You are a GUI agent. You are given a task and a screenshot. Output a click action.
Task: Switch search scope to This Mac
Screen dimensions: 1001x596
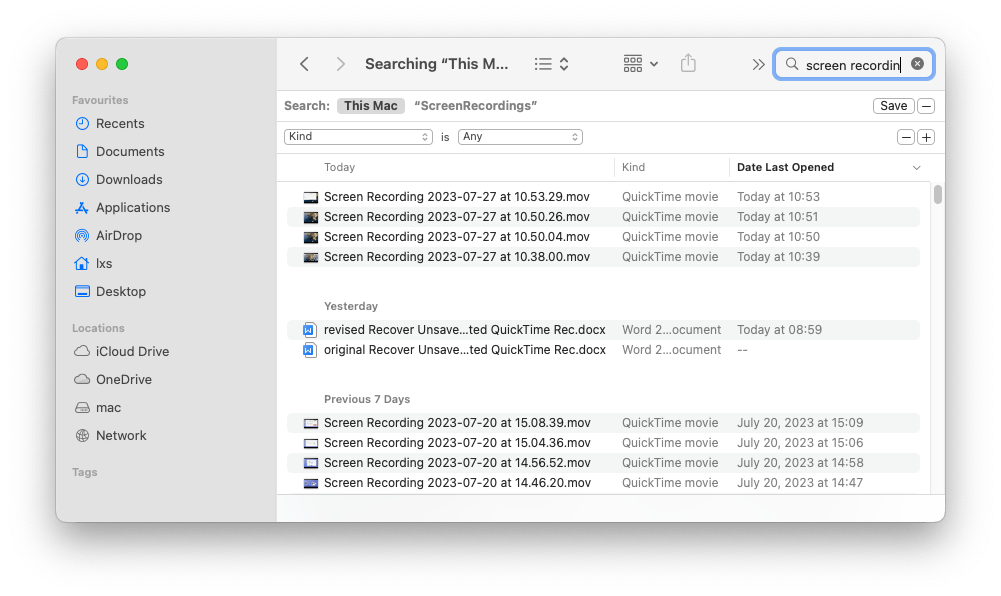click(x=371, y=105)
